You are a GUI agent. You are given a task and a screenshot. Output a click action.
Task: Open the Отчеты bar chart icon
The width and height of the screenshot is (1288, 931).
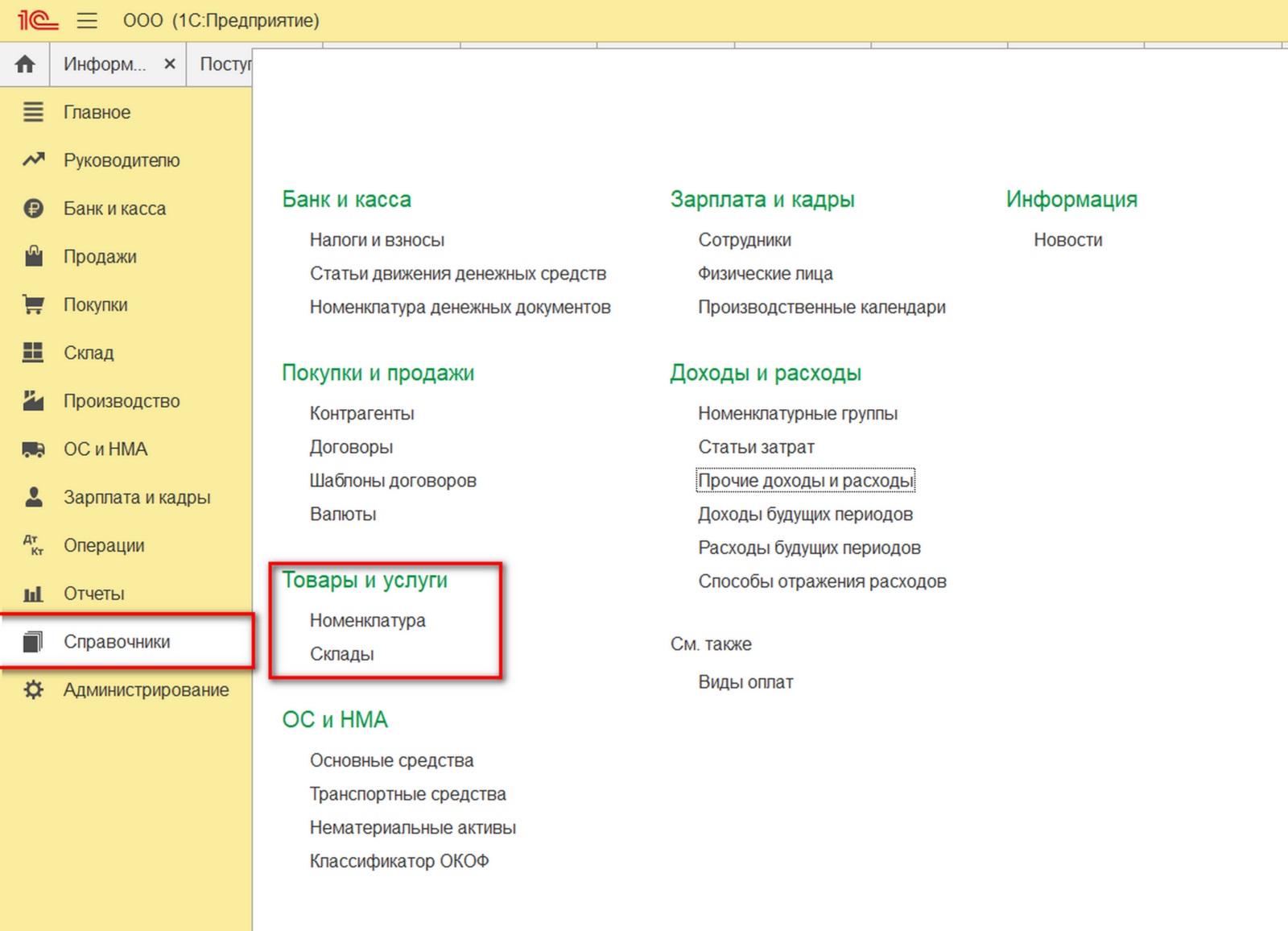33,594
